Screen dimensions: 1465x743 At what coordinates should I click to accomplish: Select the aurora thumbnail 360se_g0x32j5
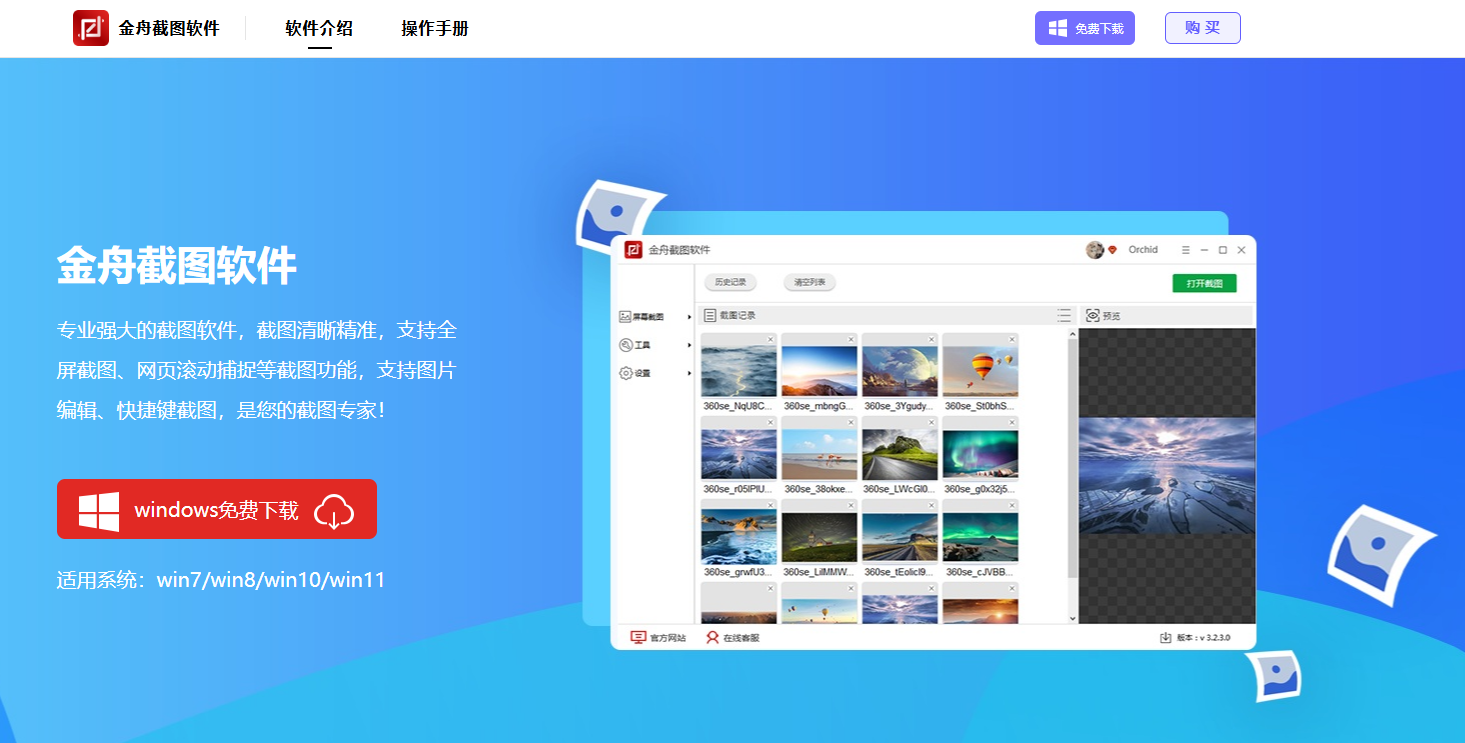(x=980, y=453)
